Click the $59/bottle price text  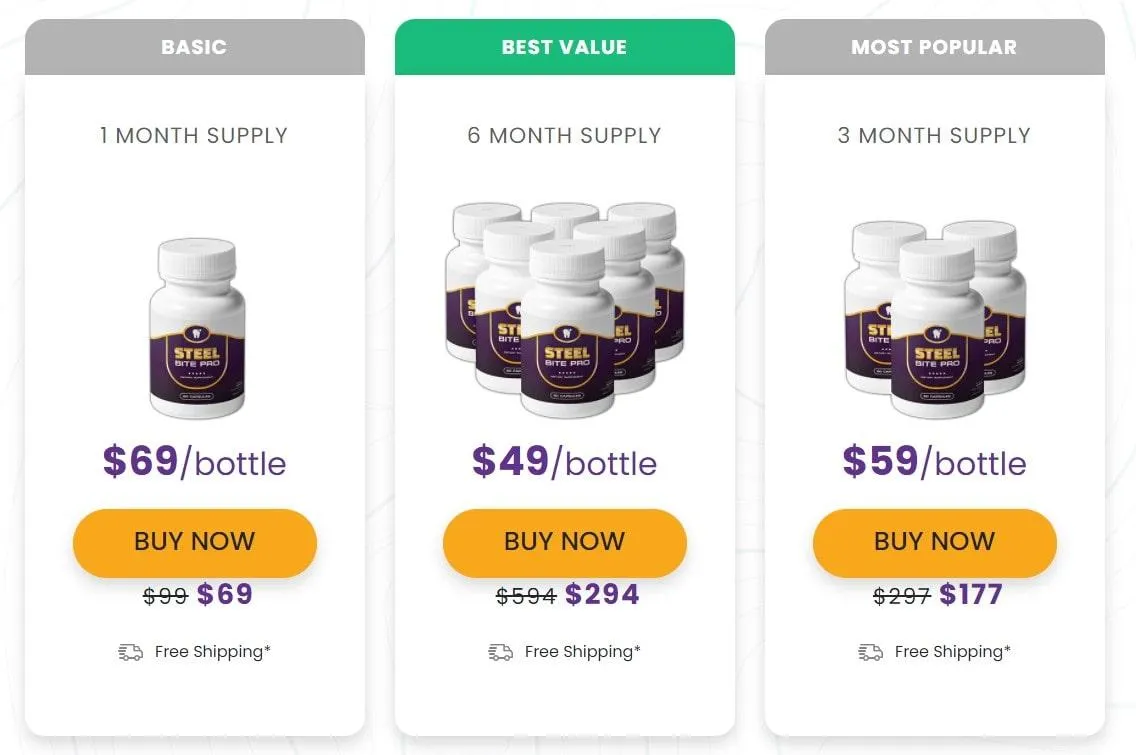pos(934,462)
